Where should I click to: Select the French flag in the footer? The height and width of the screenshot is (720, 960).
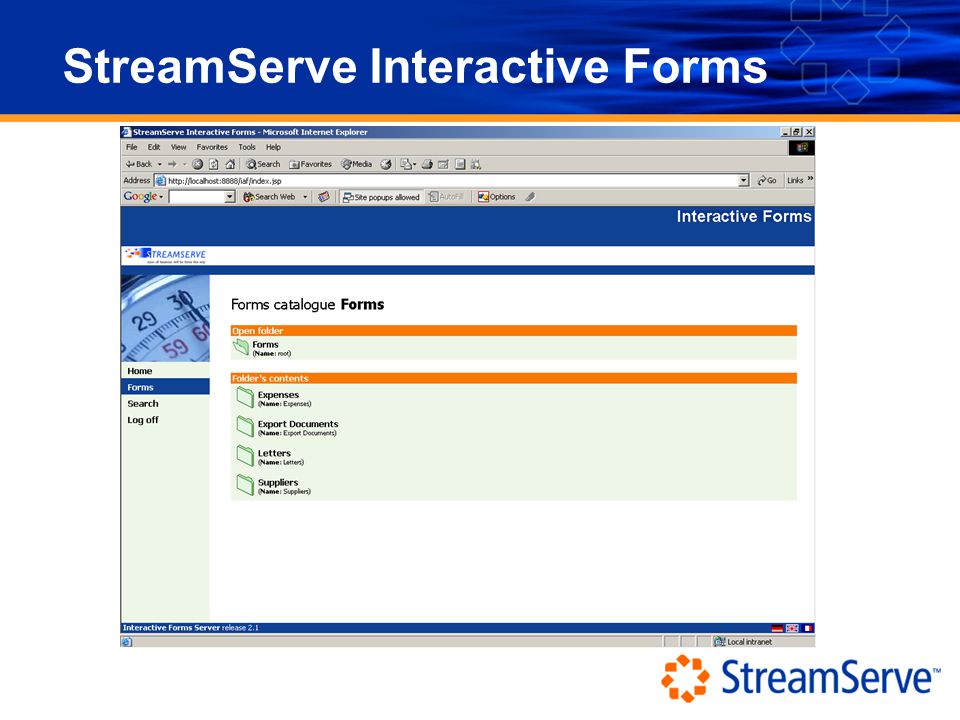808,628
